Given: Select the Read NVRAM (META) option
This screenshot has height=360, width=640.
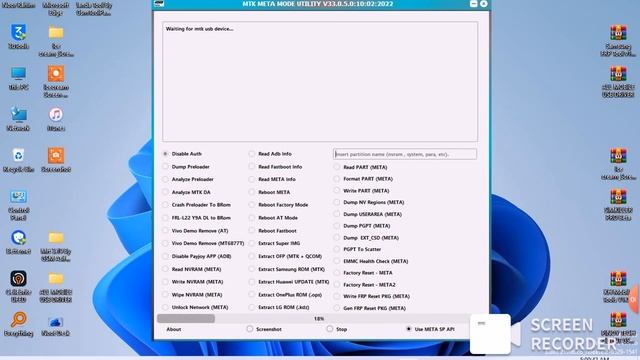Looking at the screenshot, I should click(x=192, y=269).
